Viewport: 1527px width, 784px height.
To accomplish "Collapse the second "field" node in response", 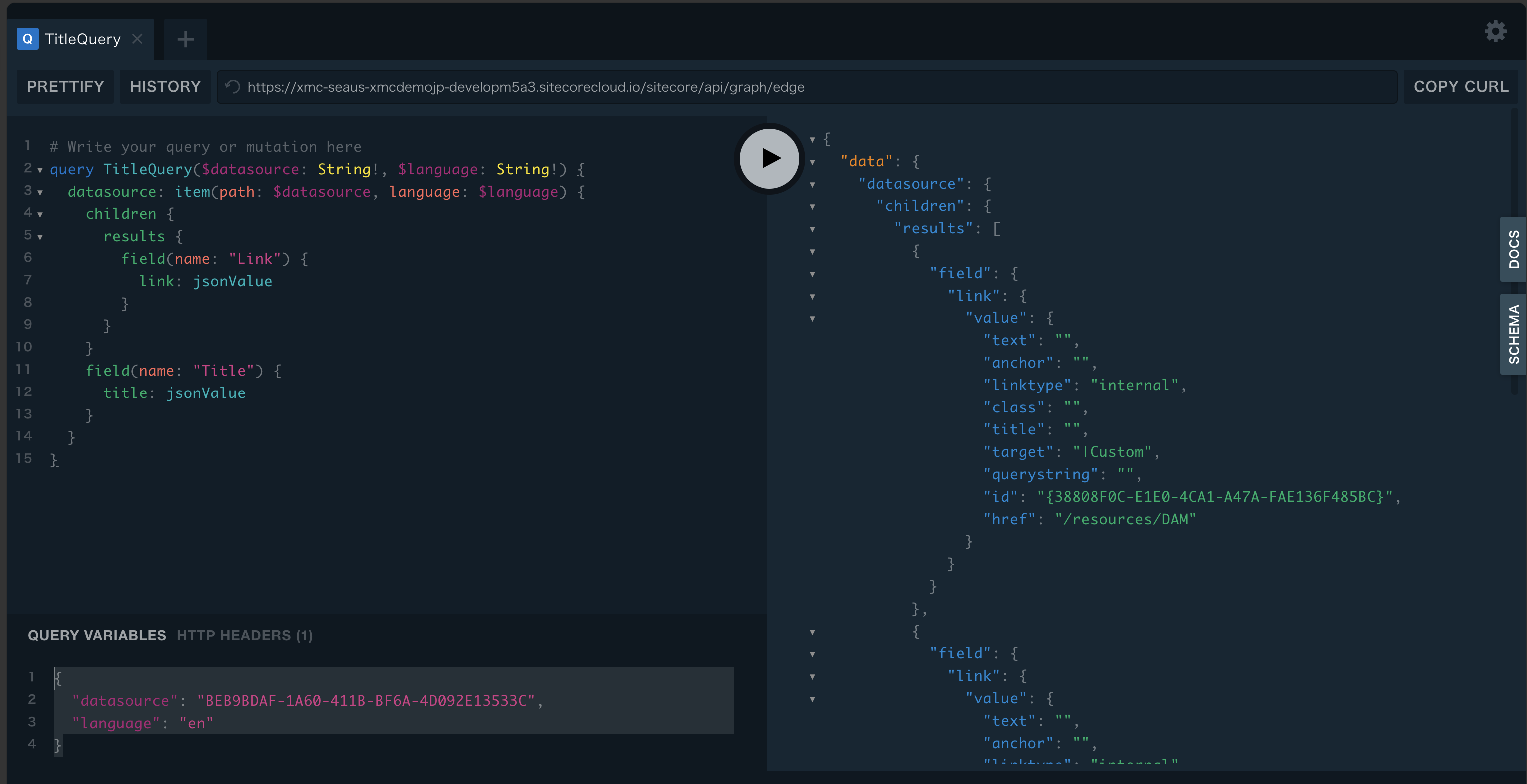I will click(812, 654).
